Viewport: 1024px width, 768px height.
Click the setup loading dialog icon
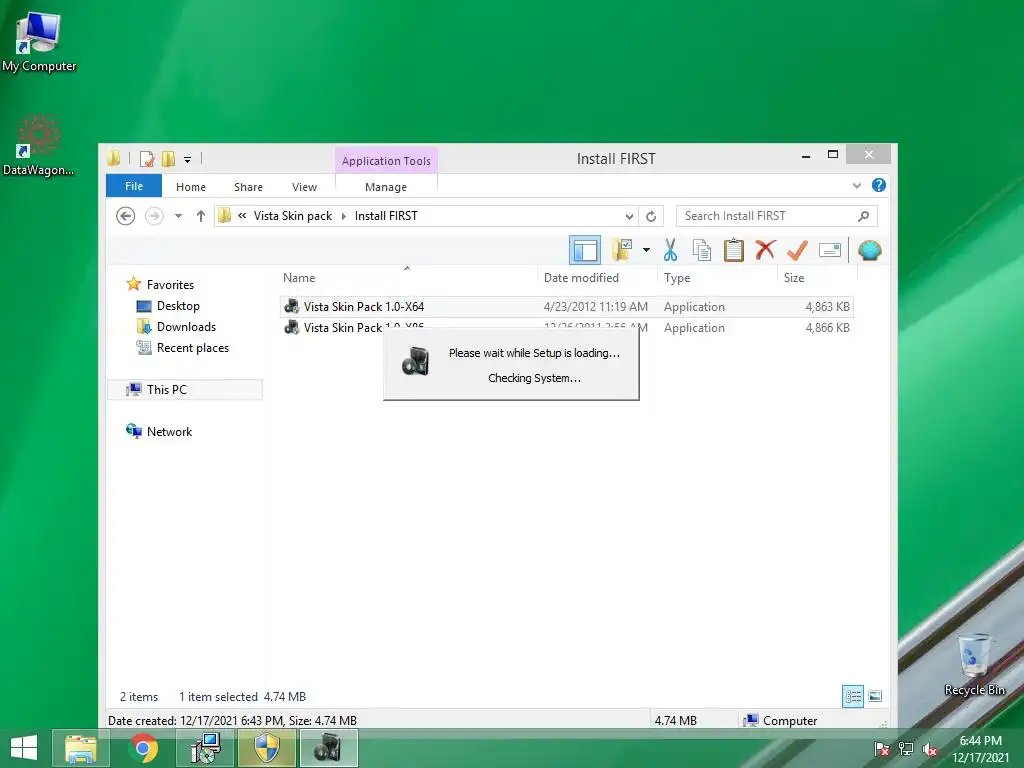coord(415,361)
